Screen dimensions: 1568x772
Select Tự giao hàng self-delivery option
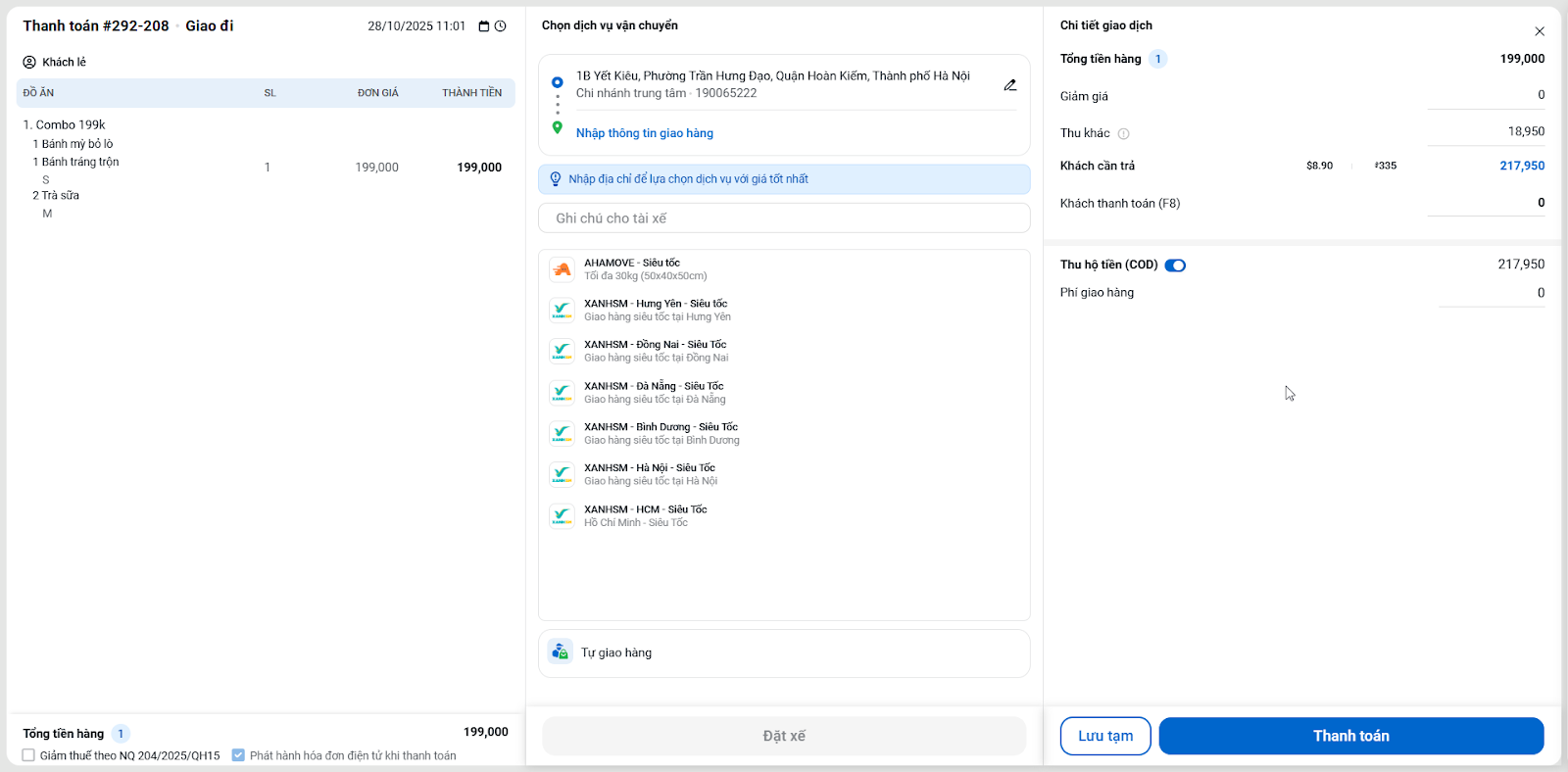[x=615, y=652]
